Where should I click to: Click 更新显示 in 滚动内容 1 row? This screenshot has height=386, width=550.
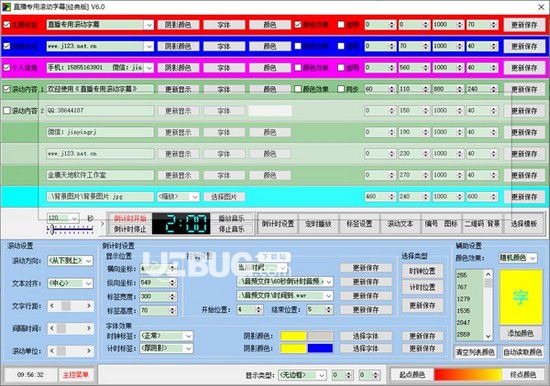click(178, 89)
